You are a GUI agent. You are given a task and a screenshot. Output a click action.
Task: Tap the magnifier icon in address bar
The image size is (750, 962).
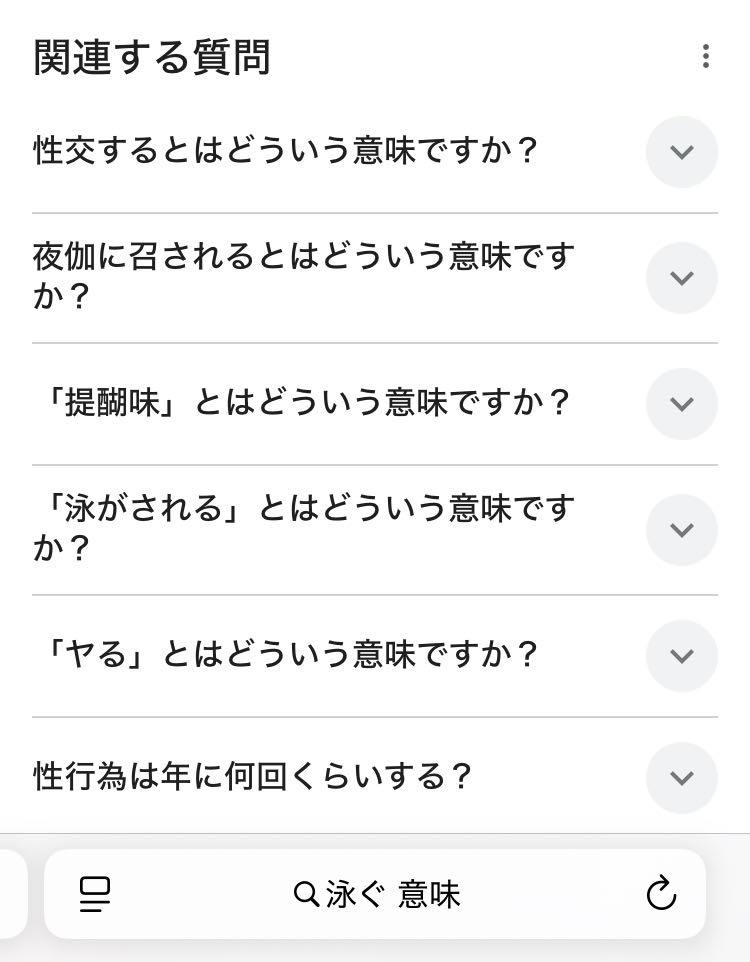coord(306,894)
